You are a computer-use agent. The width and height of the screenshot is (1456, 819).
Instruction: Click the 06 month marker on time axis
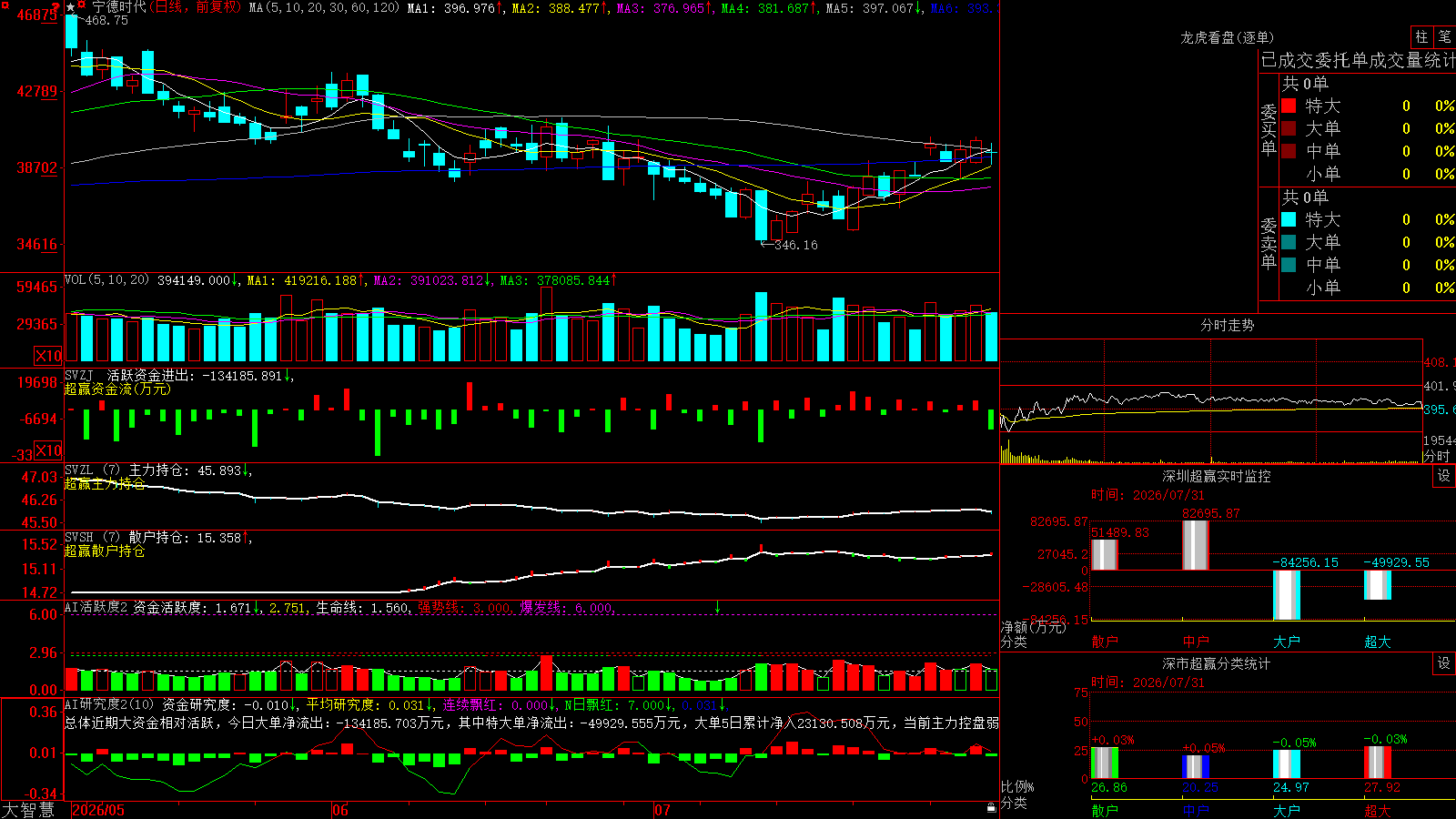(340, 810)
